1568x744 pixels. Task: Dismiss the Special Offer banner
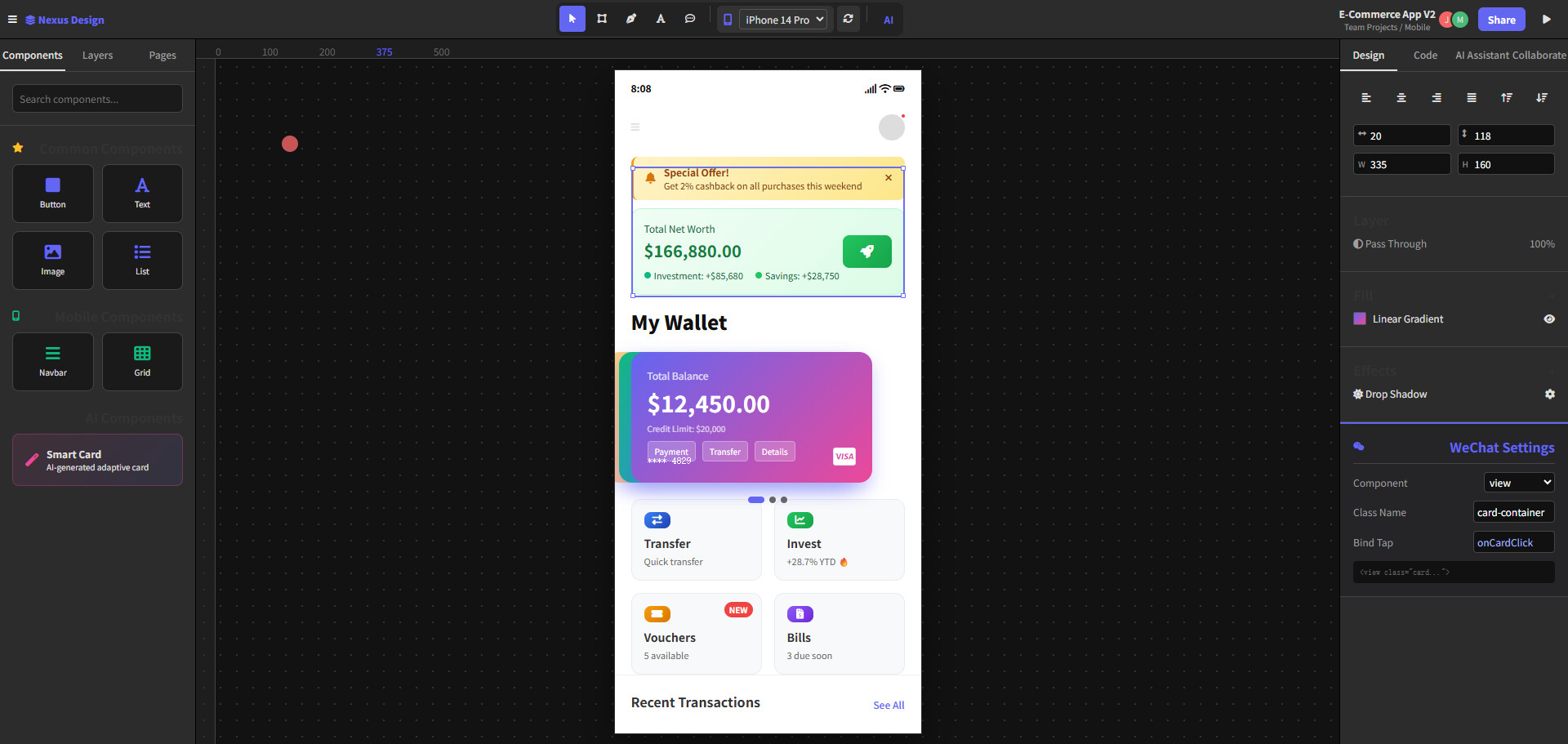889,178
